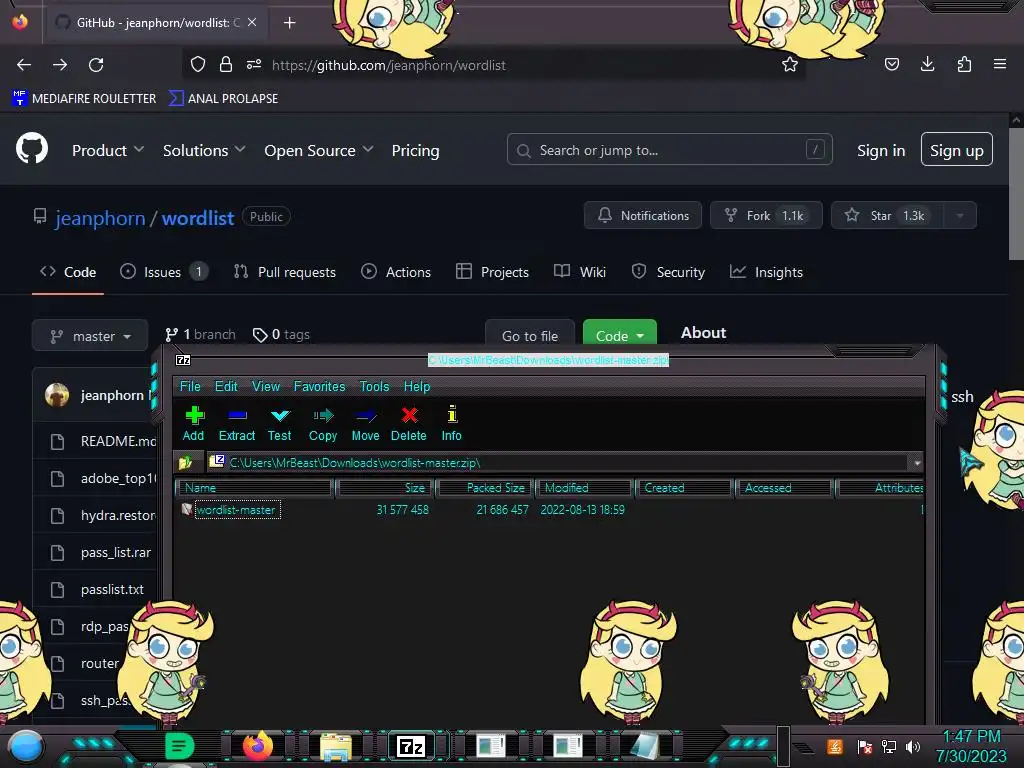
Task: Open the repository Actions tab
Action: click(396, 272)
